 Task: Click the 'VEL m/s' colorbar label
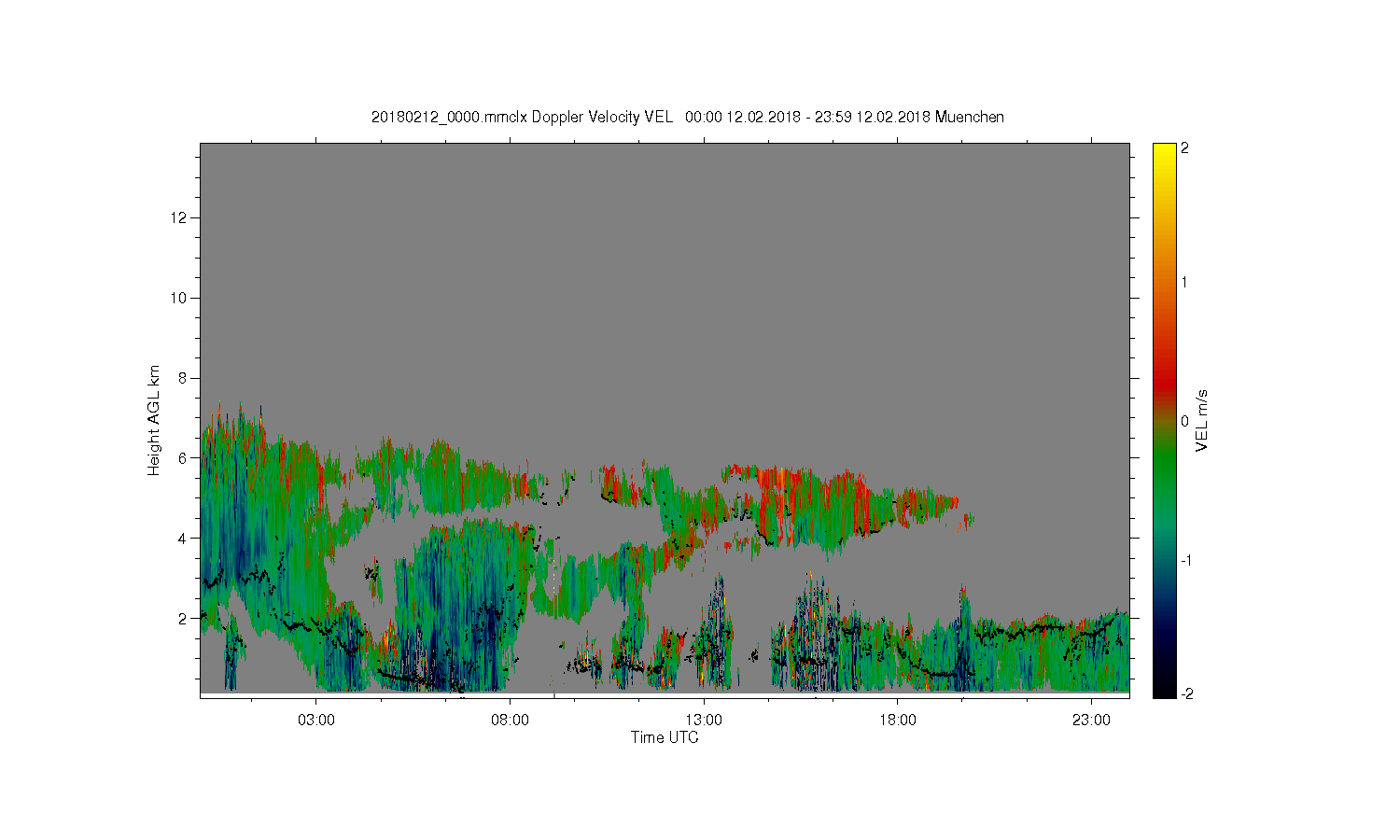tap(1203, 420)
